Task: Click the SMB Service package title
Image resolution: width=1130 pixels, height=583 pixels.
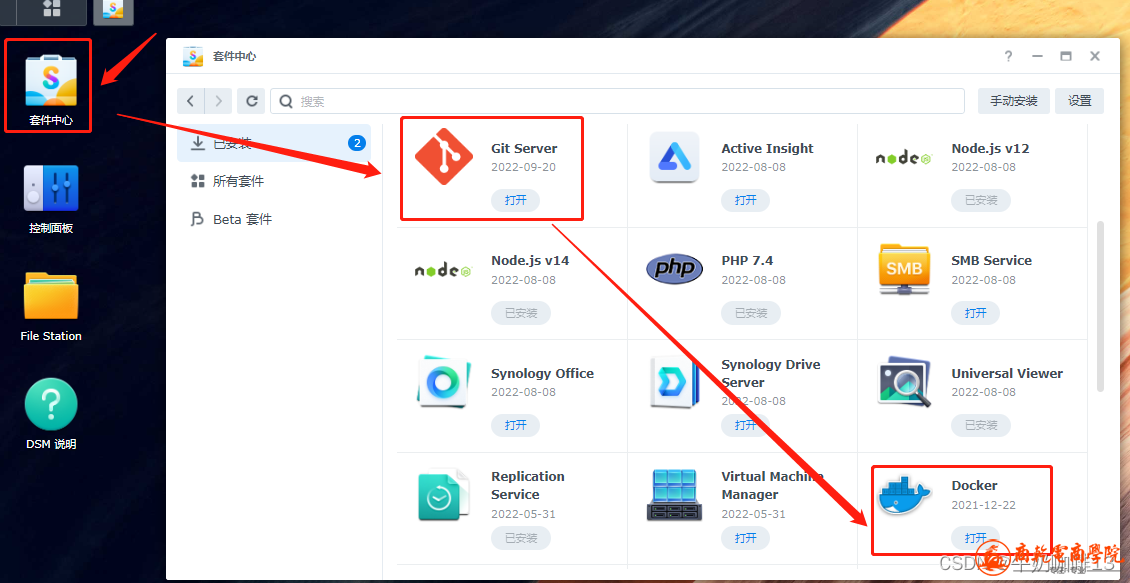Action: point(991,260)
